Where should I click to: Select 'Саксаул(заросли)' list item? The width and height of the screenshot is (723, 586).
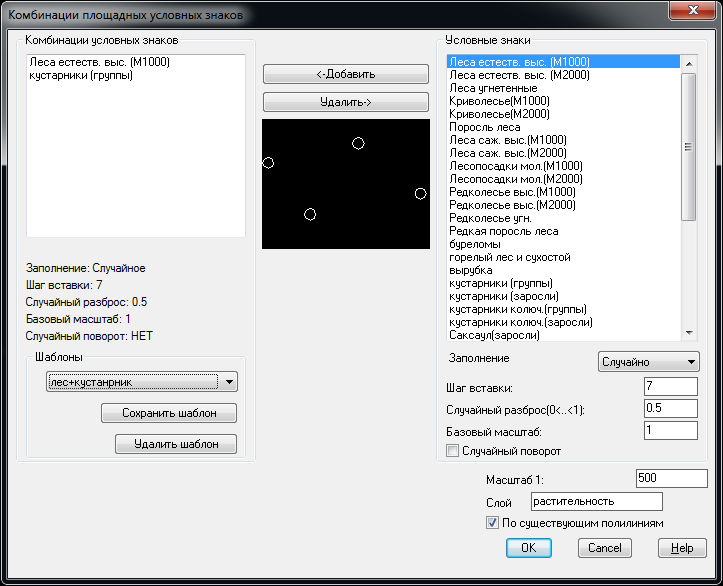click(563, 335)
